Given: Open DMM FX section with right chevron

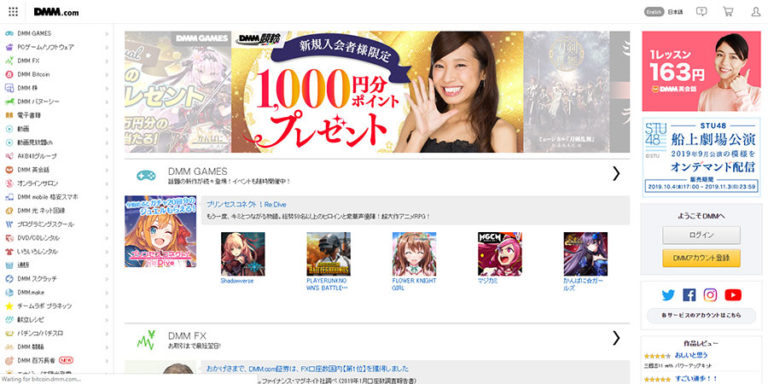Looking at the screenshot, I should point(616,338).
